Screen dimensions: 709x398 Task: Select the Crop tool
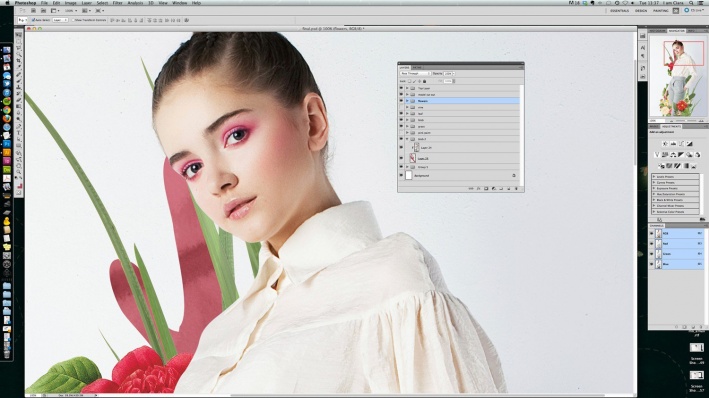pos(19,60)
